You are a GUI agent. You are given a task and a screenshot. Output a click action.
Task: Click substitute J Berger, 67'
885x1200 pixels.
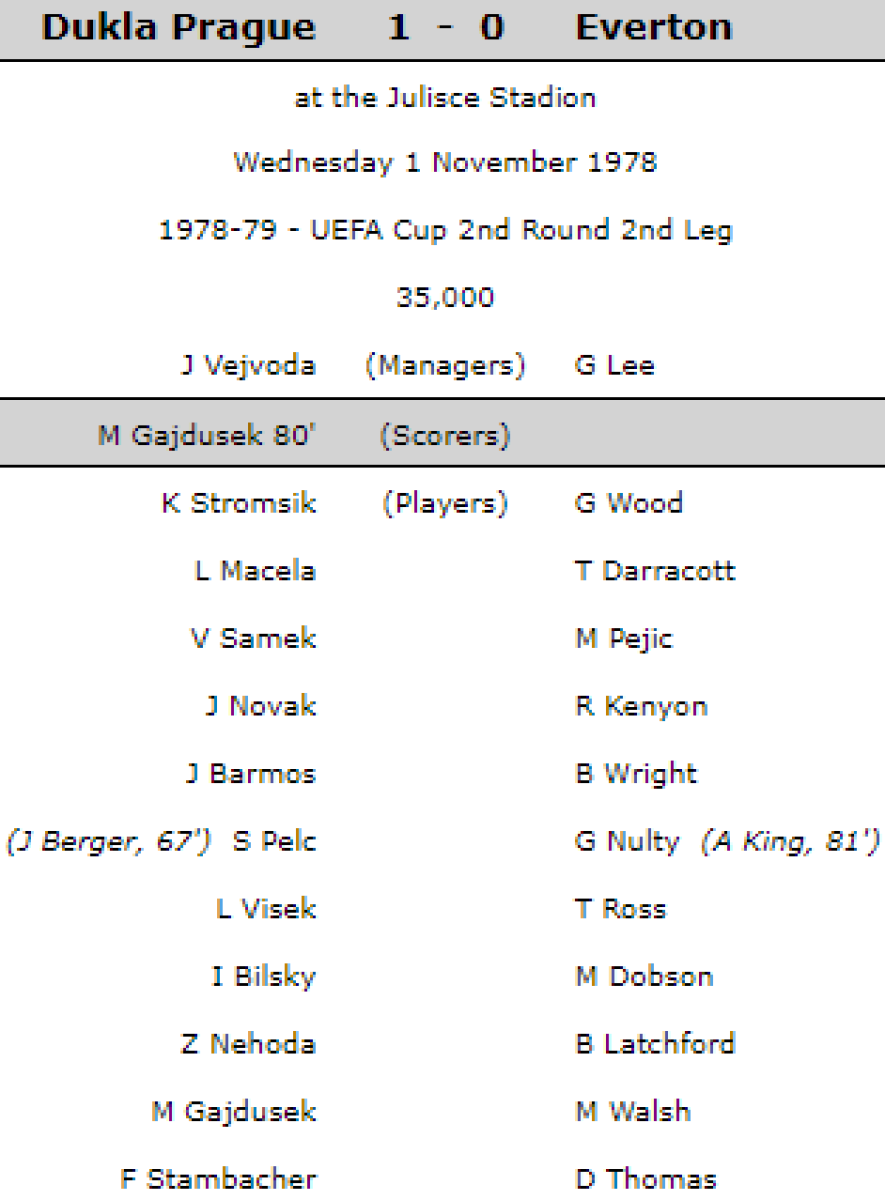pos(109,842)
